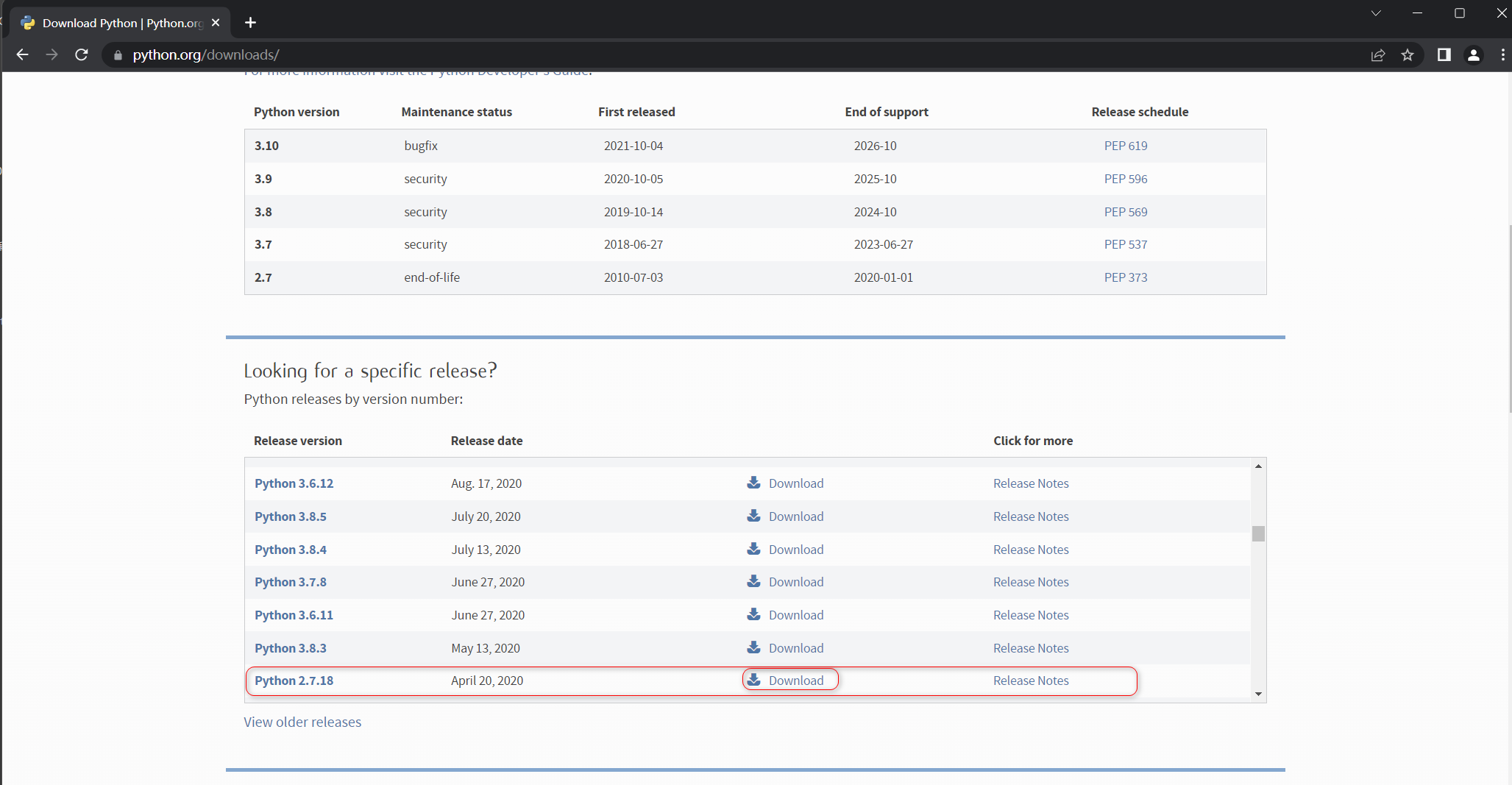
Task: Open the Python 3.8.4 release page
Action: click(290, 550)
